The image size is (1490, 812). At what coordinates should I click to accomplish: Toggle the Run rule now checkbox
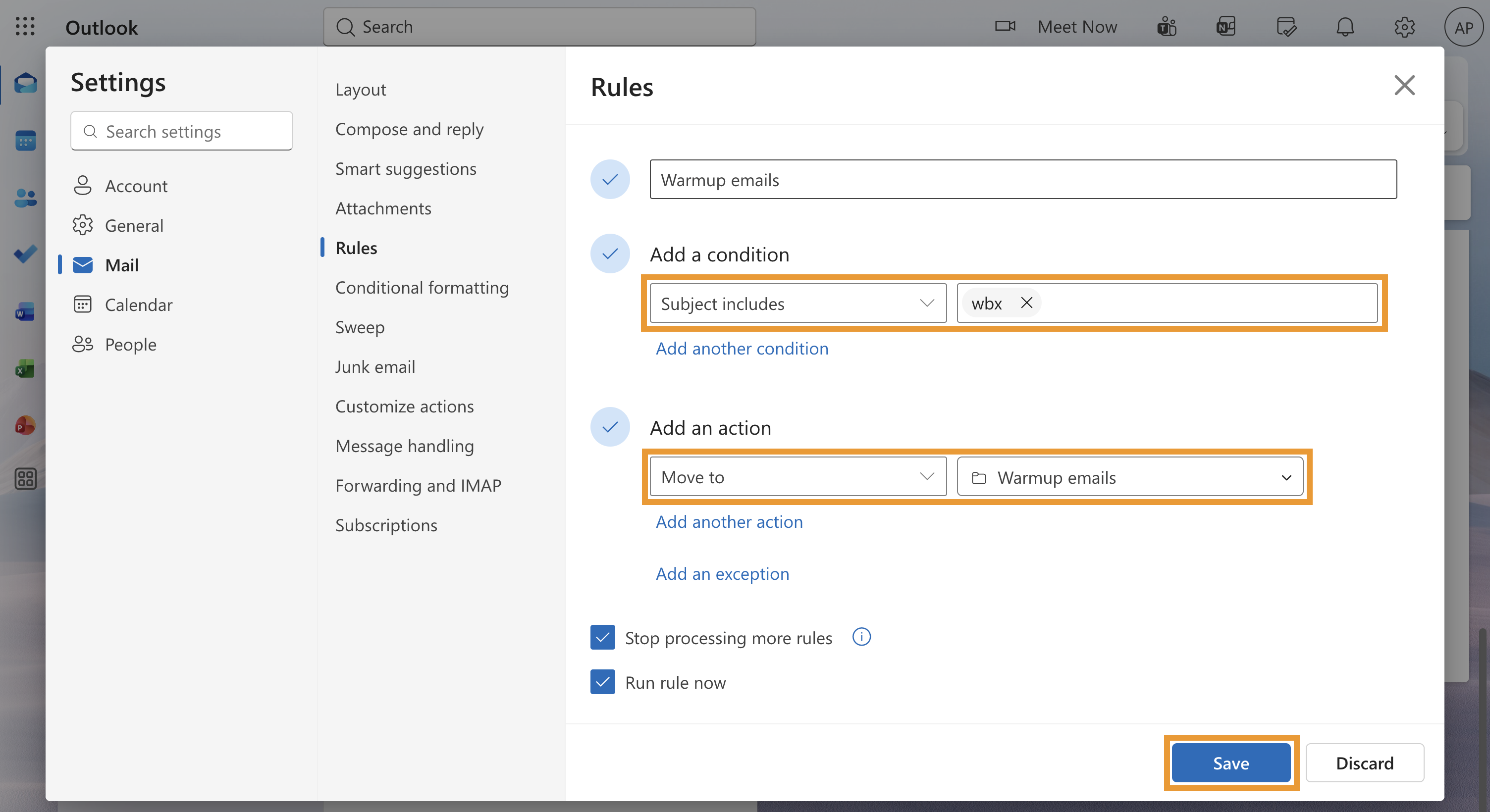(x=602, y=682)
